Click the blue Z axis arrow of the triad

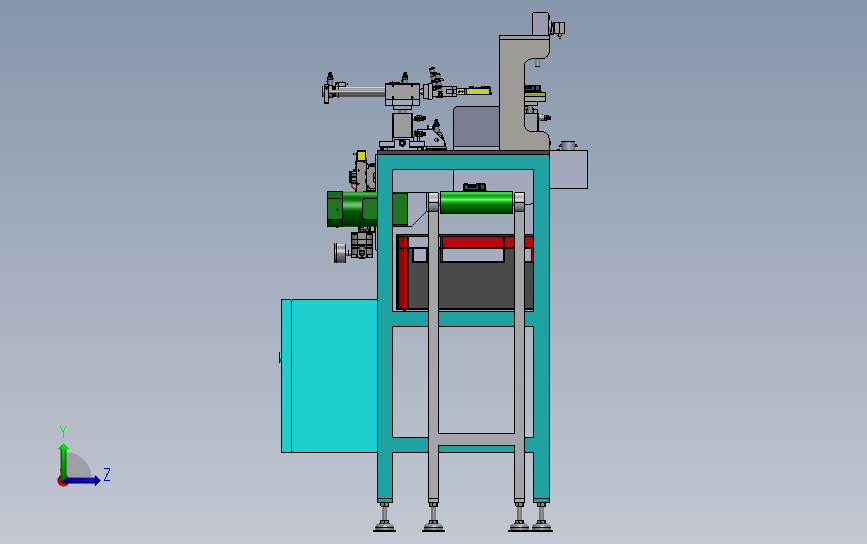click(x=83, y=480)
